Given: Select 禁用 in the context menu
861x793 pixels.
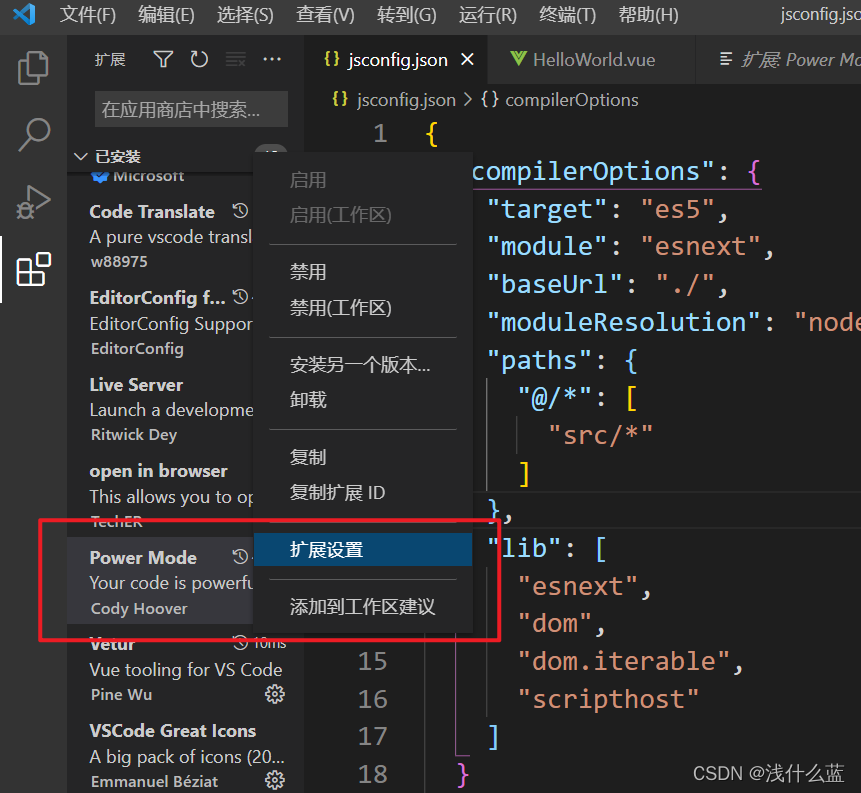Looking at the screenshot, I should coord(363,272).
